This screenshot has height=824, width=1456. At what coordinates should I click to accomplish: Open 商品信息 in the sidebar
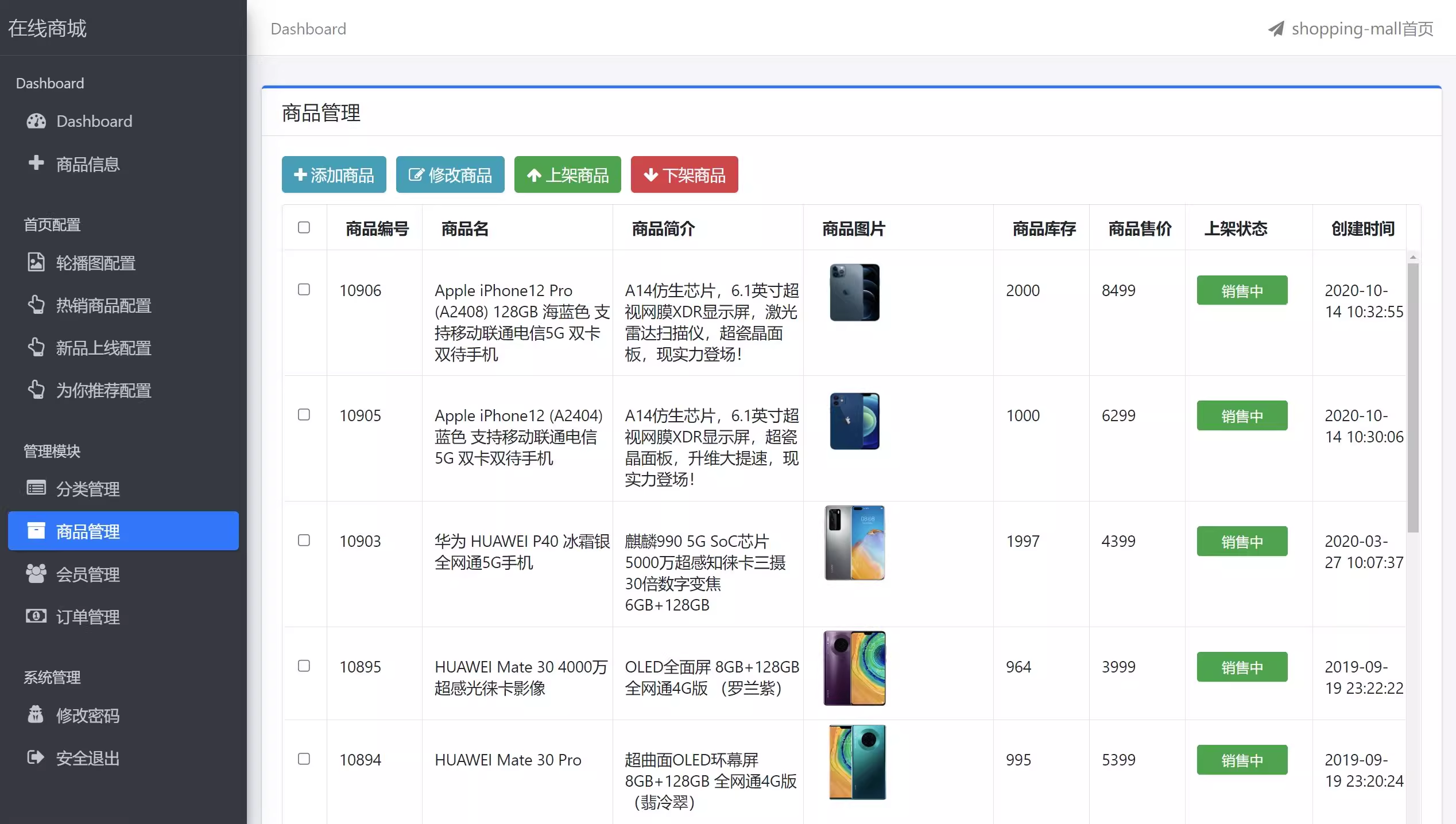point(123,164)
